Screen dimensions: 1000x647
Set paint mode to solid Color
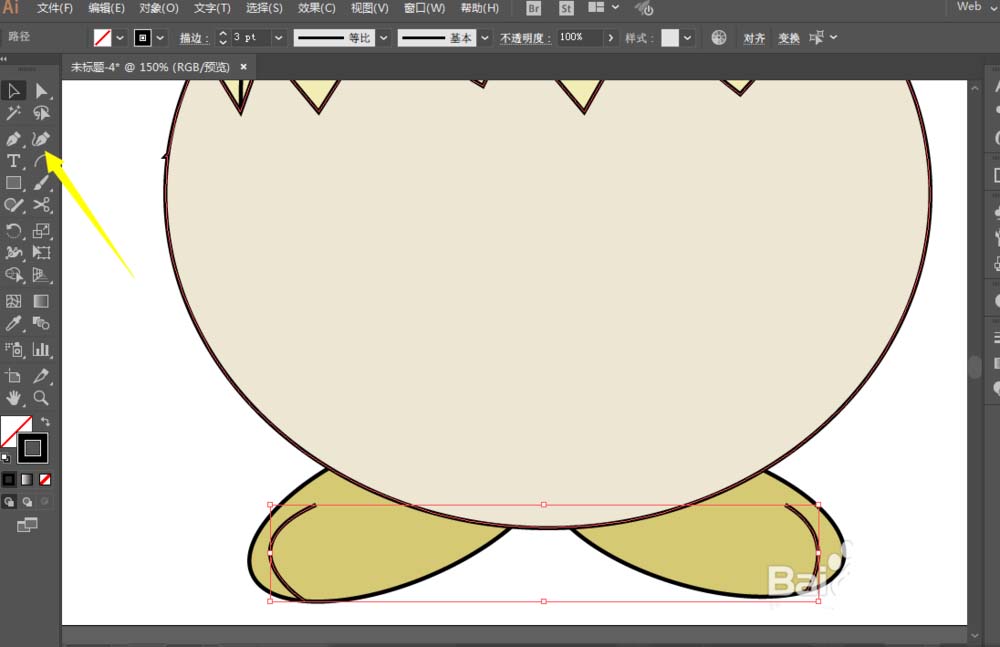pyautogui.click(x=8, y=479)
